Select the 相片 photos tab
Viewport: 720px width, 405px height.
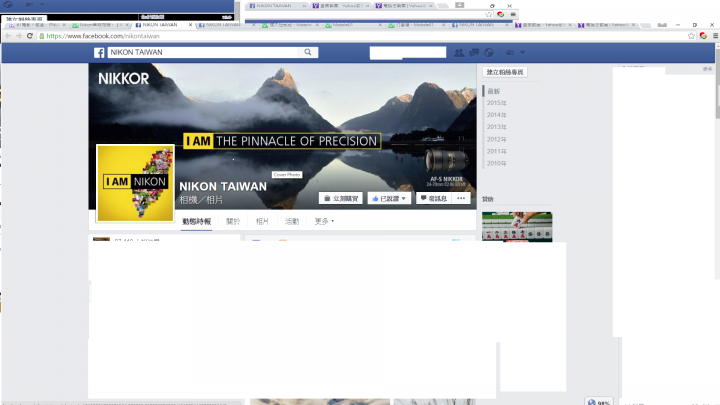click(262, 221)
